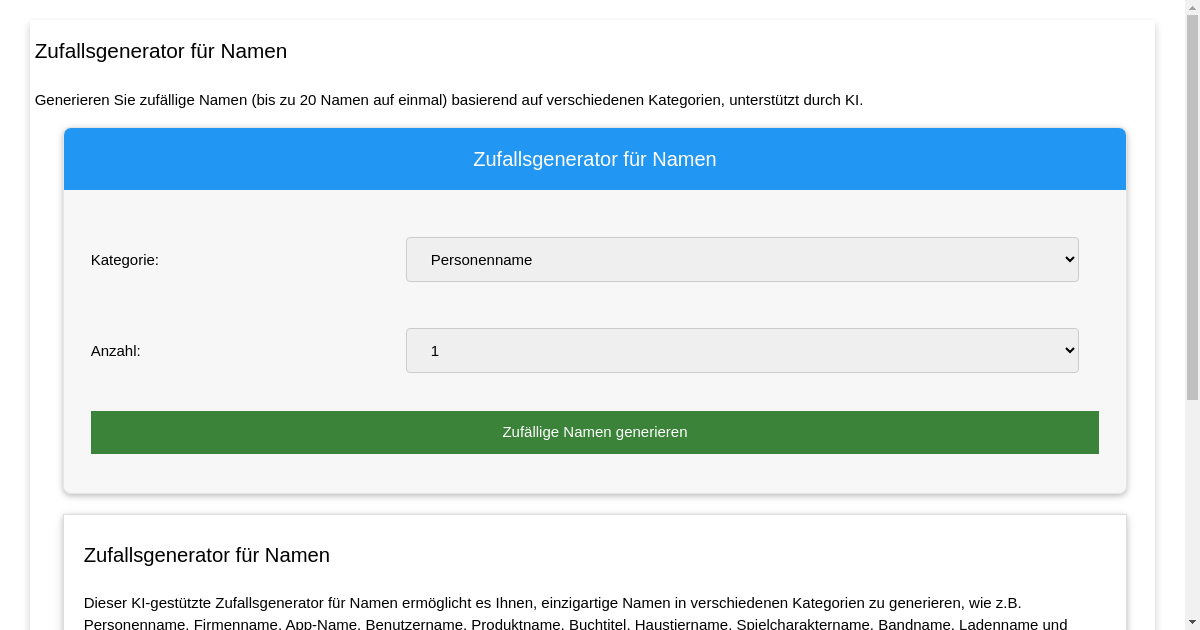Click the lower section heading Zufallsgenerator für Namen
The width and height of the screenshot is (1200, 630).
pyautogui.click(x=207, y=555)
